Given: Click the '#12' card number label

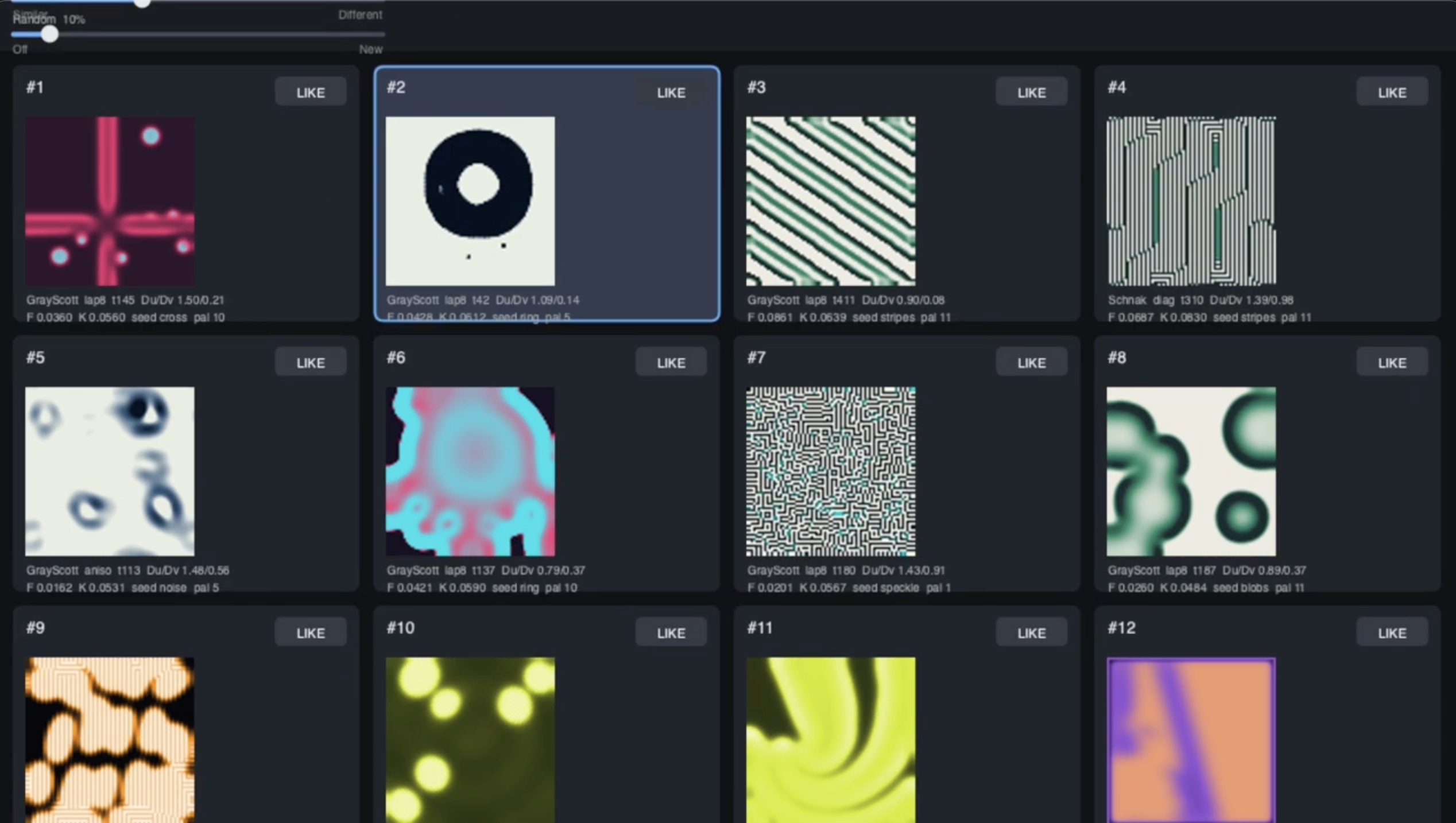Looking at the screenshot, I should (1121, 628).
